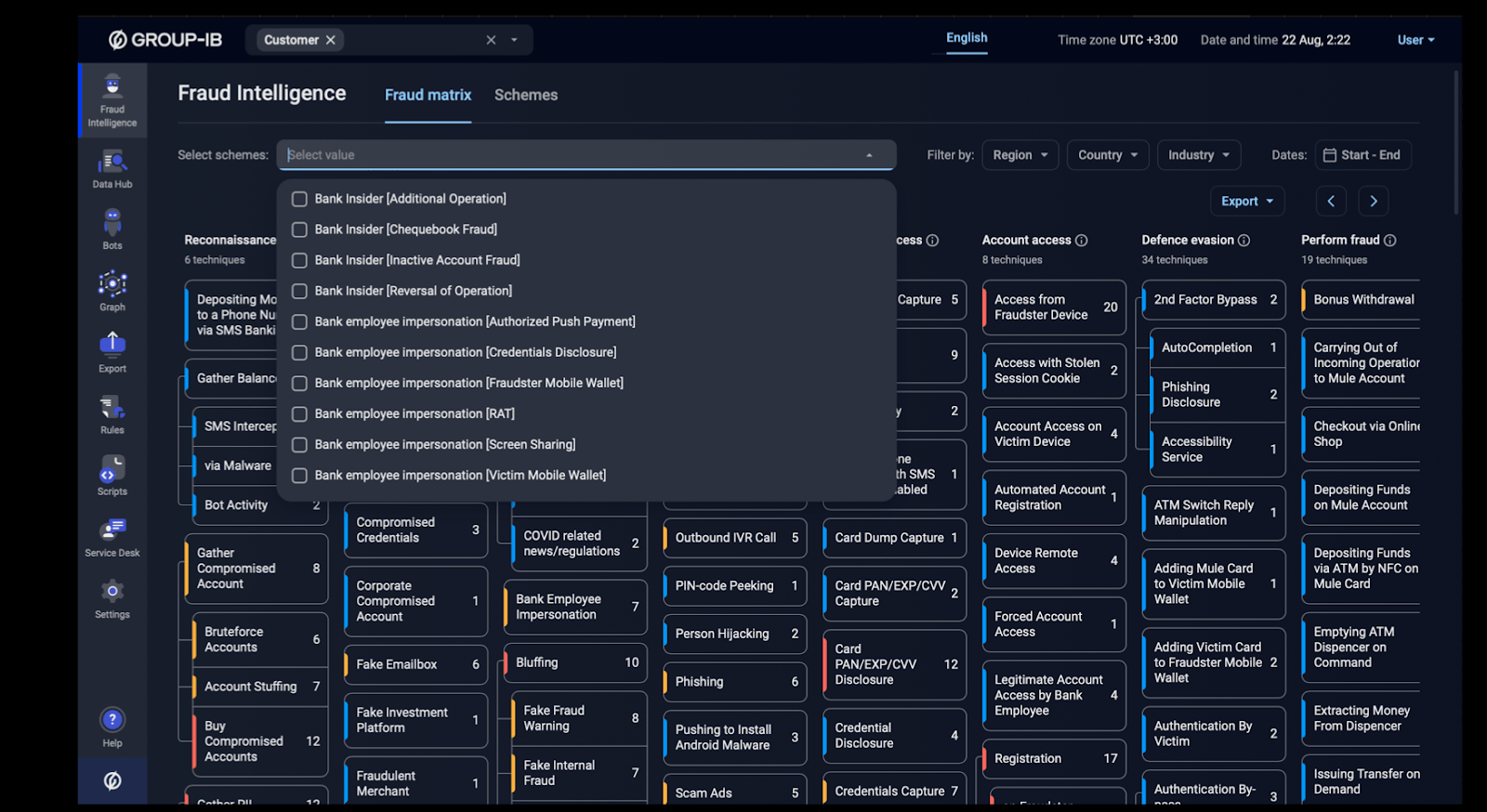Click the Group-IB logo in header
Screen dimensions: 1487x812
tap(165, 40)
